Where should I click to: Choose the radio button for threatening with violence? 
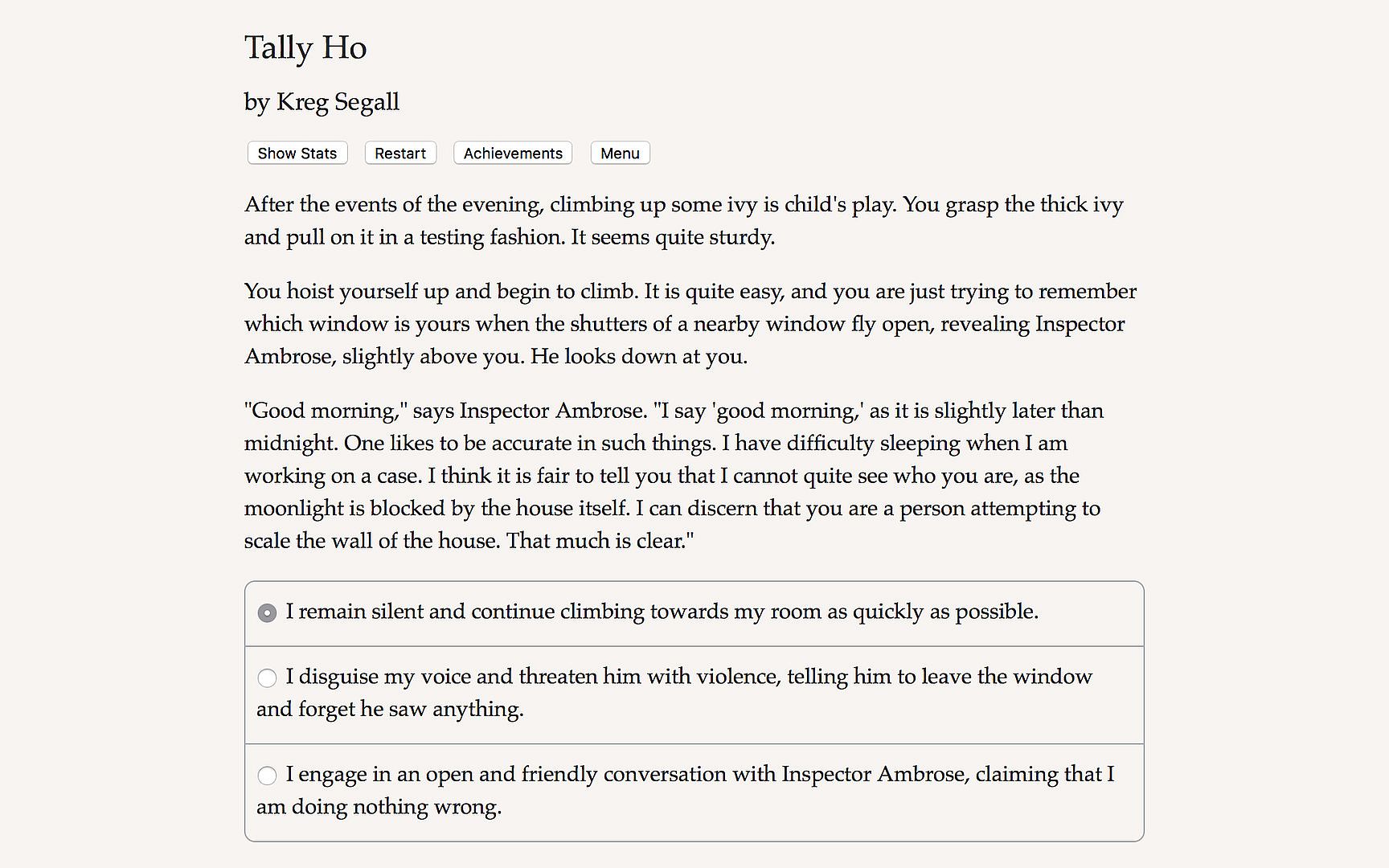click(267, 678)
